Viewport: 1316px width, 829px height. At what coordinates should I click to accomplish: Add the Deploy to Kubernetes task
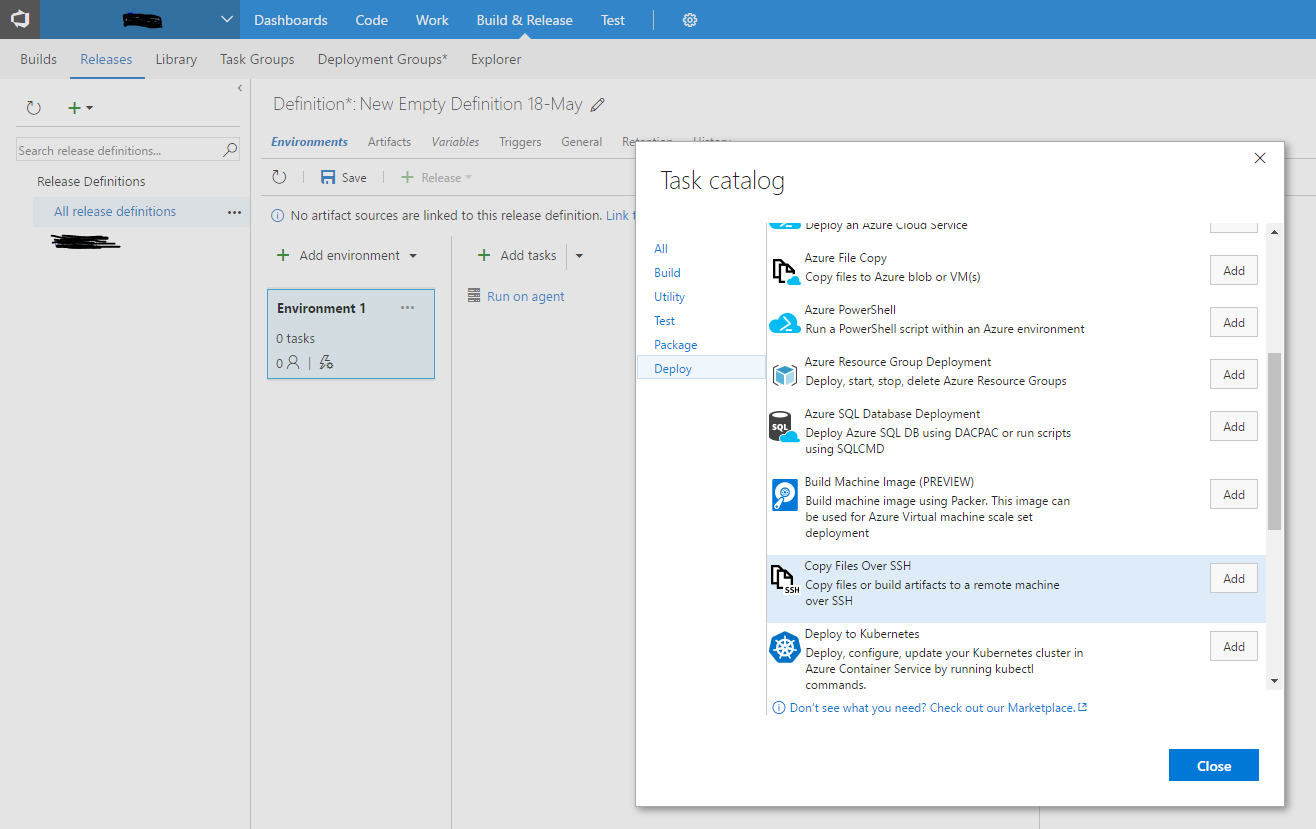(1234, 646)
